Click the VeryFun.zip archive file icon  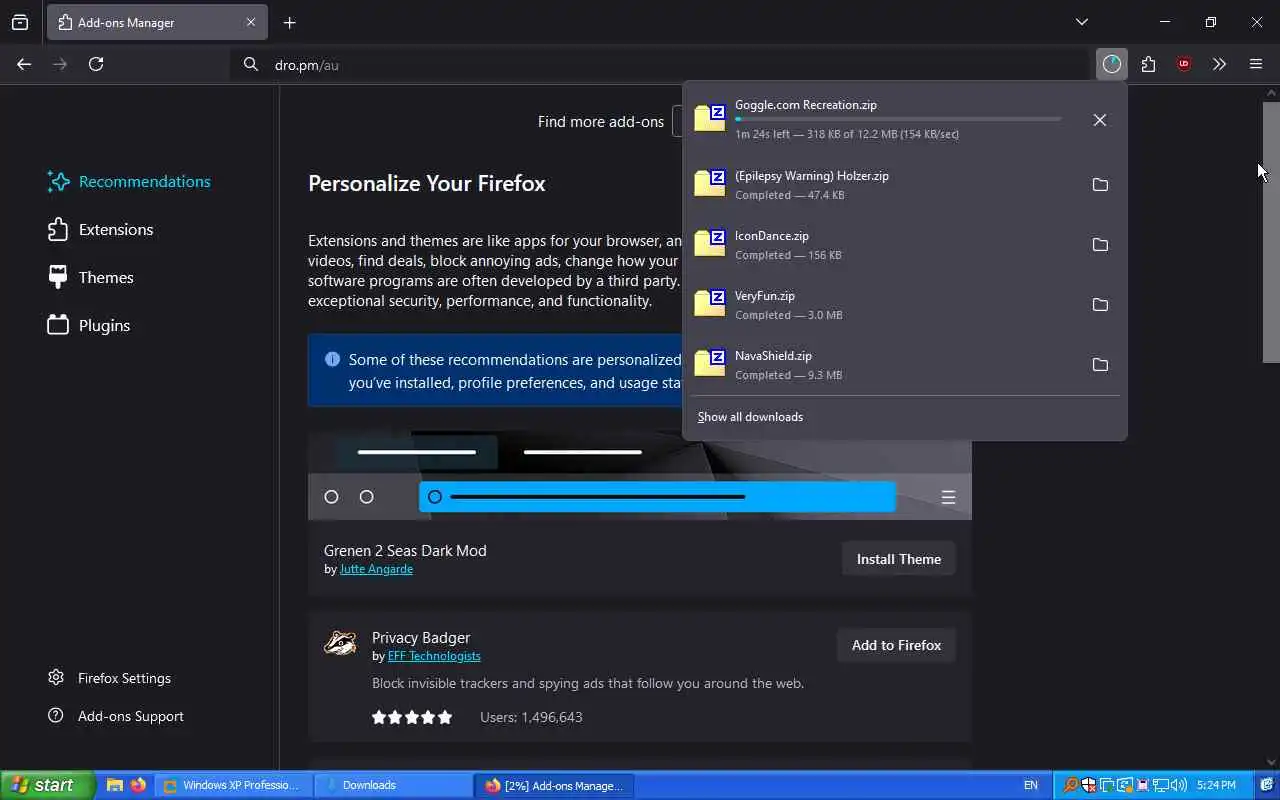point(710,303)
